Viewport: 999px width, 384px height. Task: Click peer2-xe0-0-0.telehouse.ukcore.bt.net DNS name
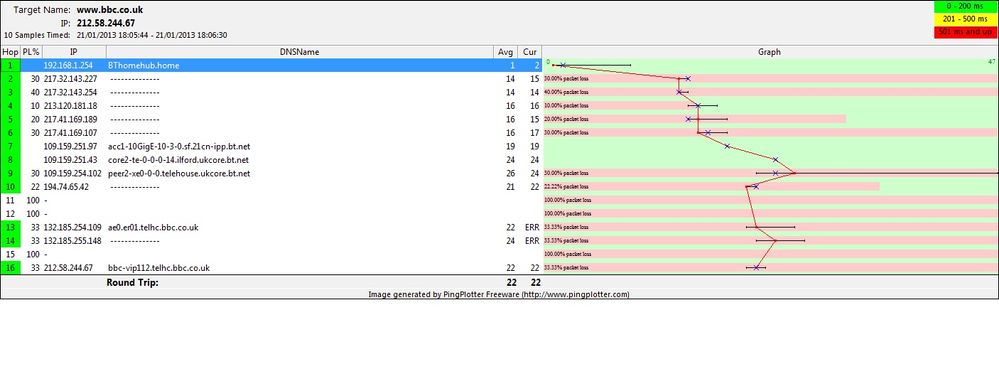(179, 173)
